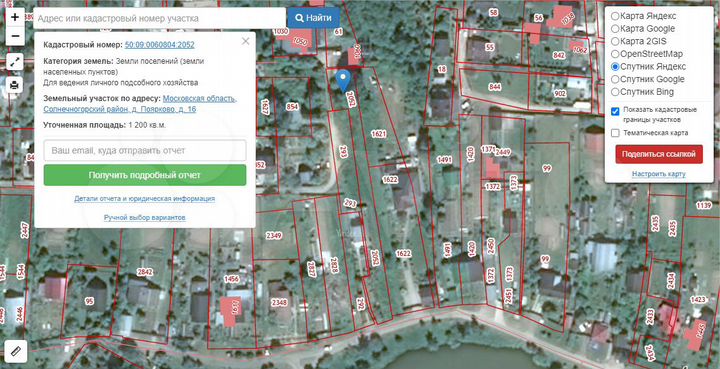720x369 pixels.
Task: Select parcel labeled 2837 on map
Action: [x=311, y=269]
